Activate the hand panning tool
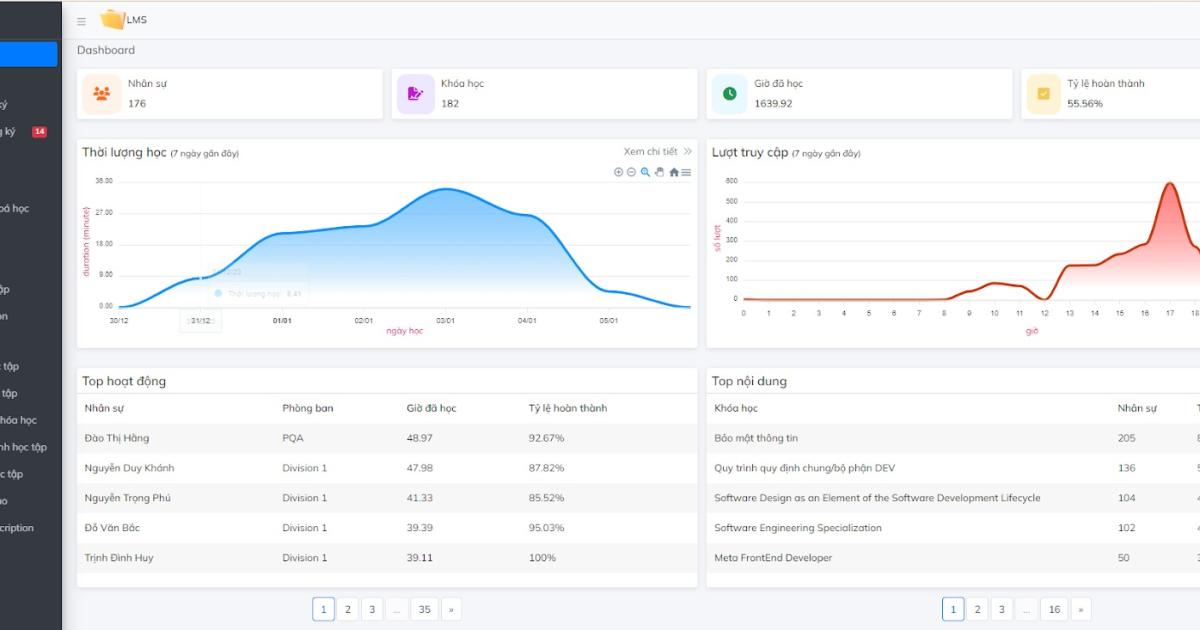The width and height of the screenshot is (1200, 630). tap(659, 172)
